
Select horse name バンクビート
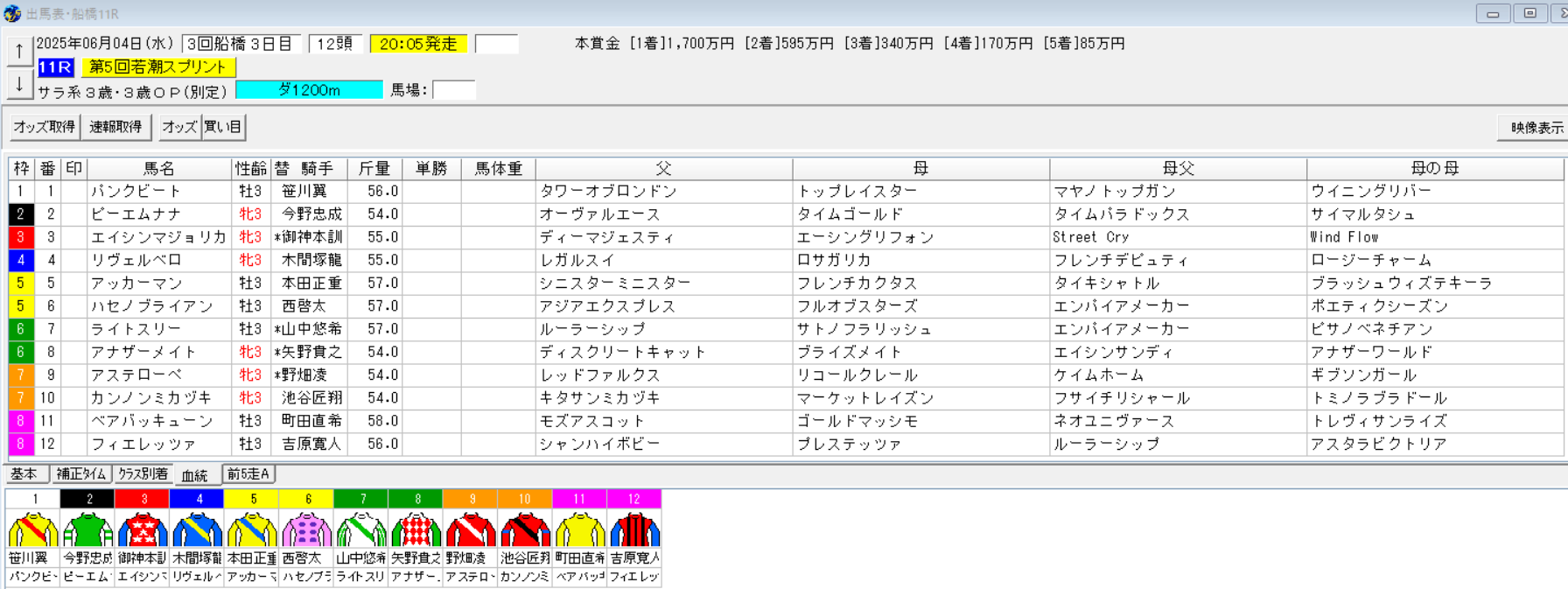(x=136, y=192)
